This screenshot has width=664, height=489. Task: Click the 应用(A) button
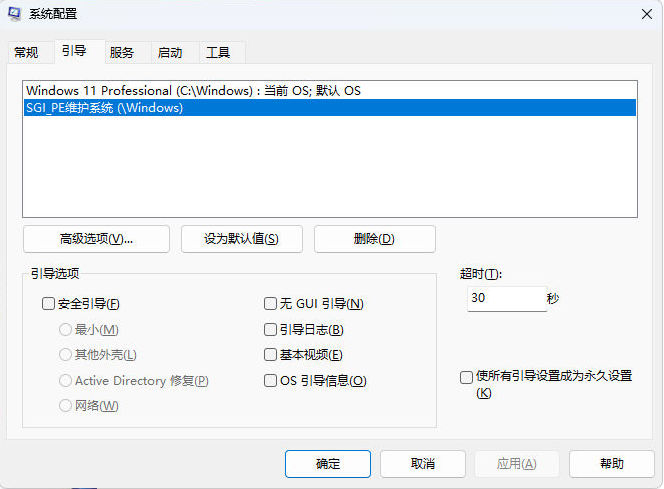tap(517, 464)
